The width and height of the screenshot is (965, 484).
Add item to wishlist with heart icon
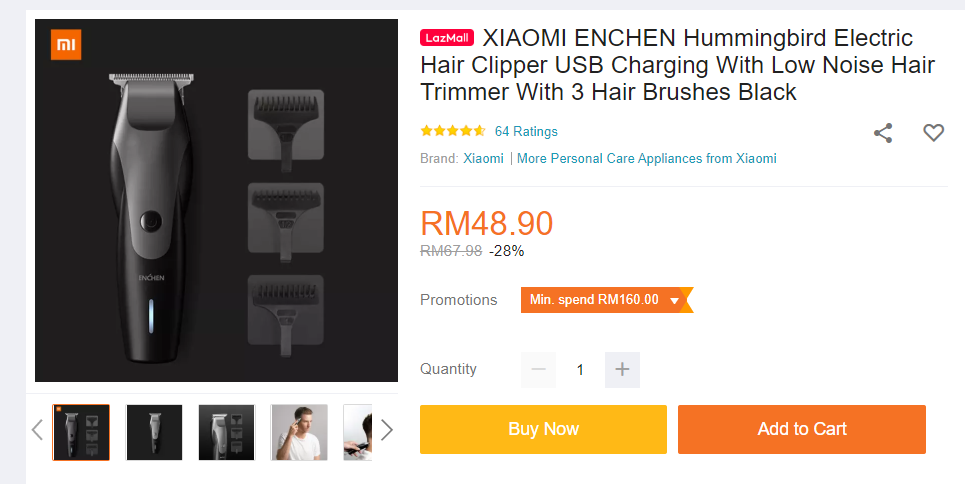click(x=933, y=132)
